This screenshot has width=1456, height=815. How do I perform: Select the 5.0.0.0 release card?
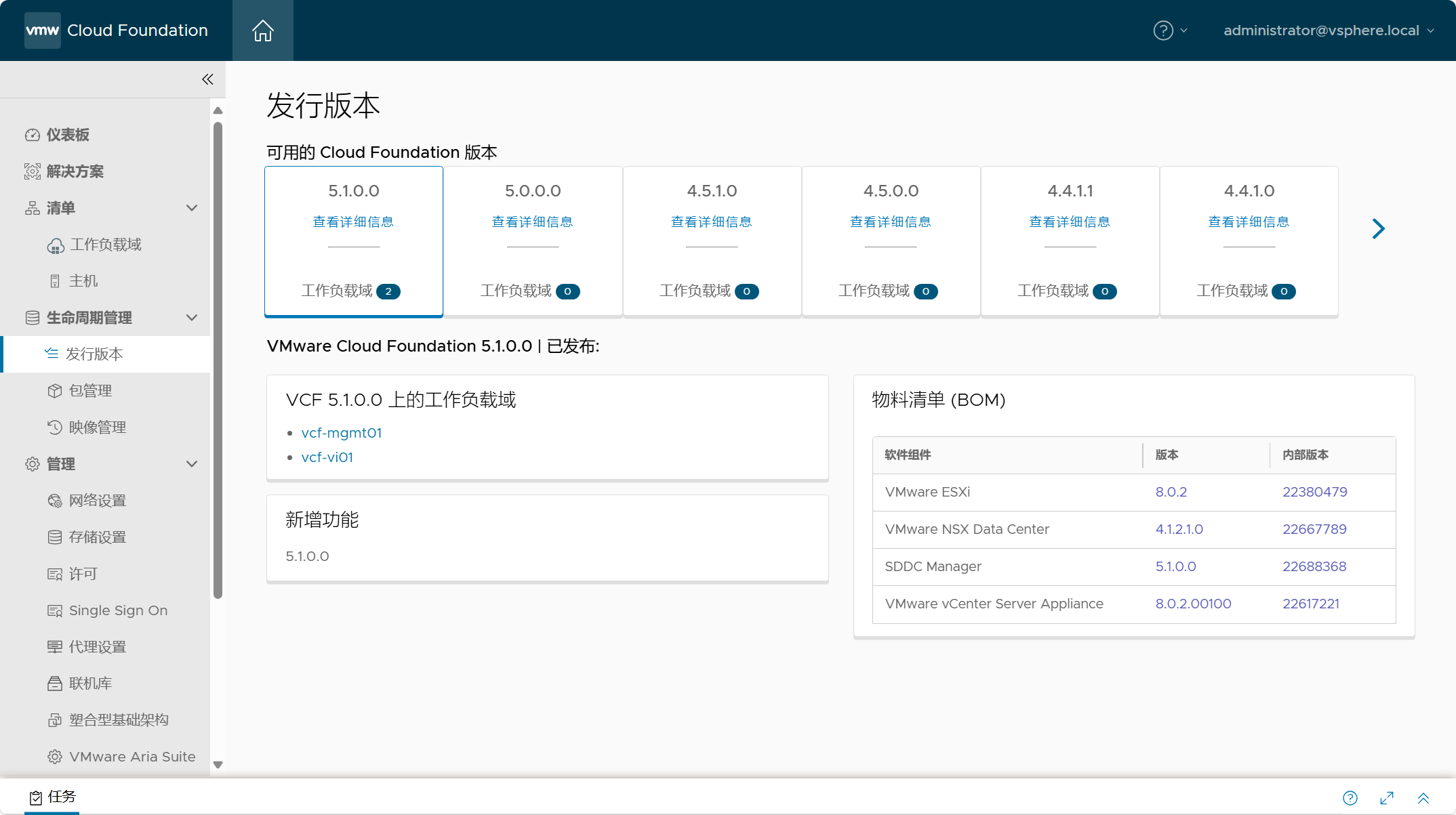click(x=533, y=241)
